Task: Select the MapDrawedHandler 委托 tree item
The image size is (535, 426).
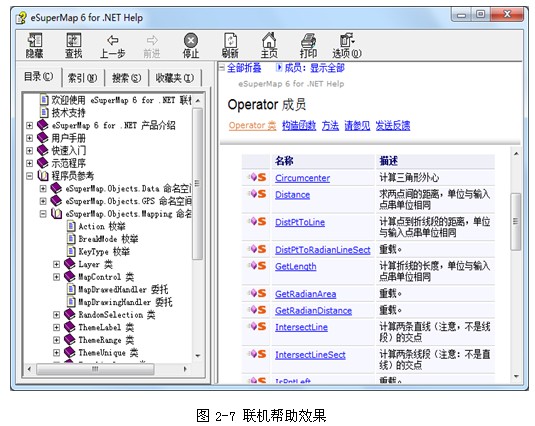Action: pyautogui.click(x=123, y=289)
